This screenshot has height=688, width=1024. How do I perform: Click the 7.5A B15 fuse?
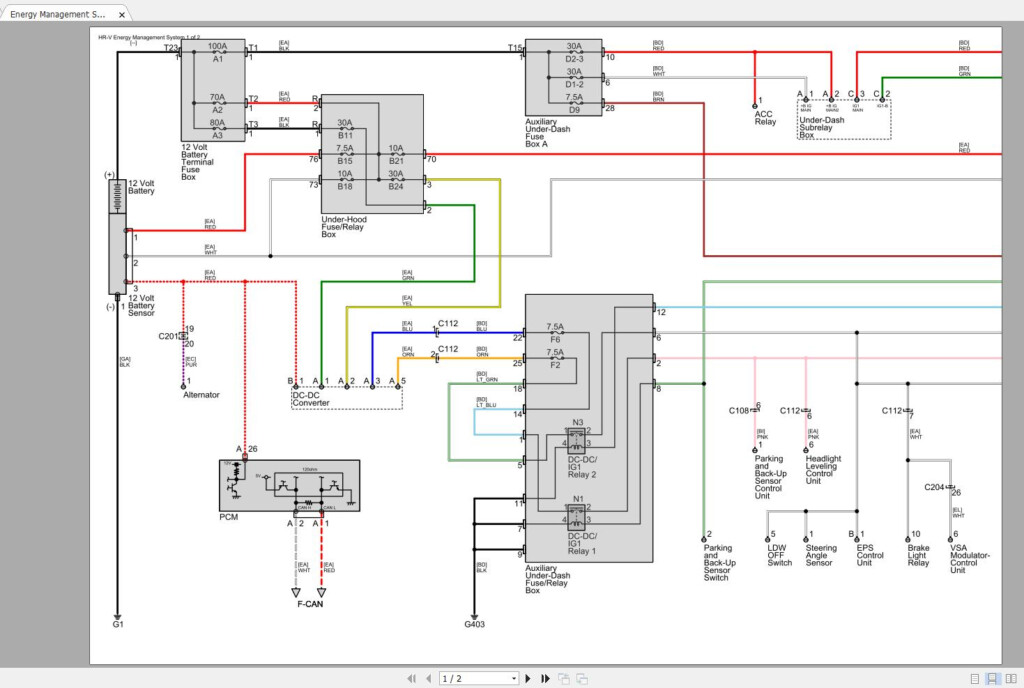tap(345, 154)
